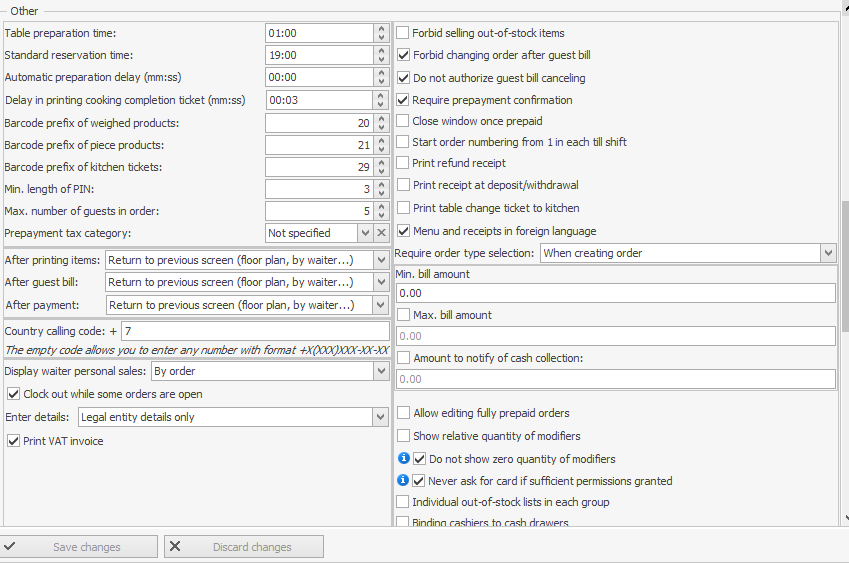Click the Country calling code field
Screen dimensions: 849x564
(x=254, y=331)
